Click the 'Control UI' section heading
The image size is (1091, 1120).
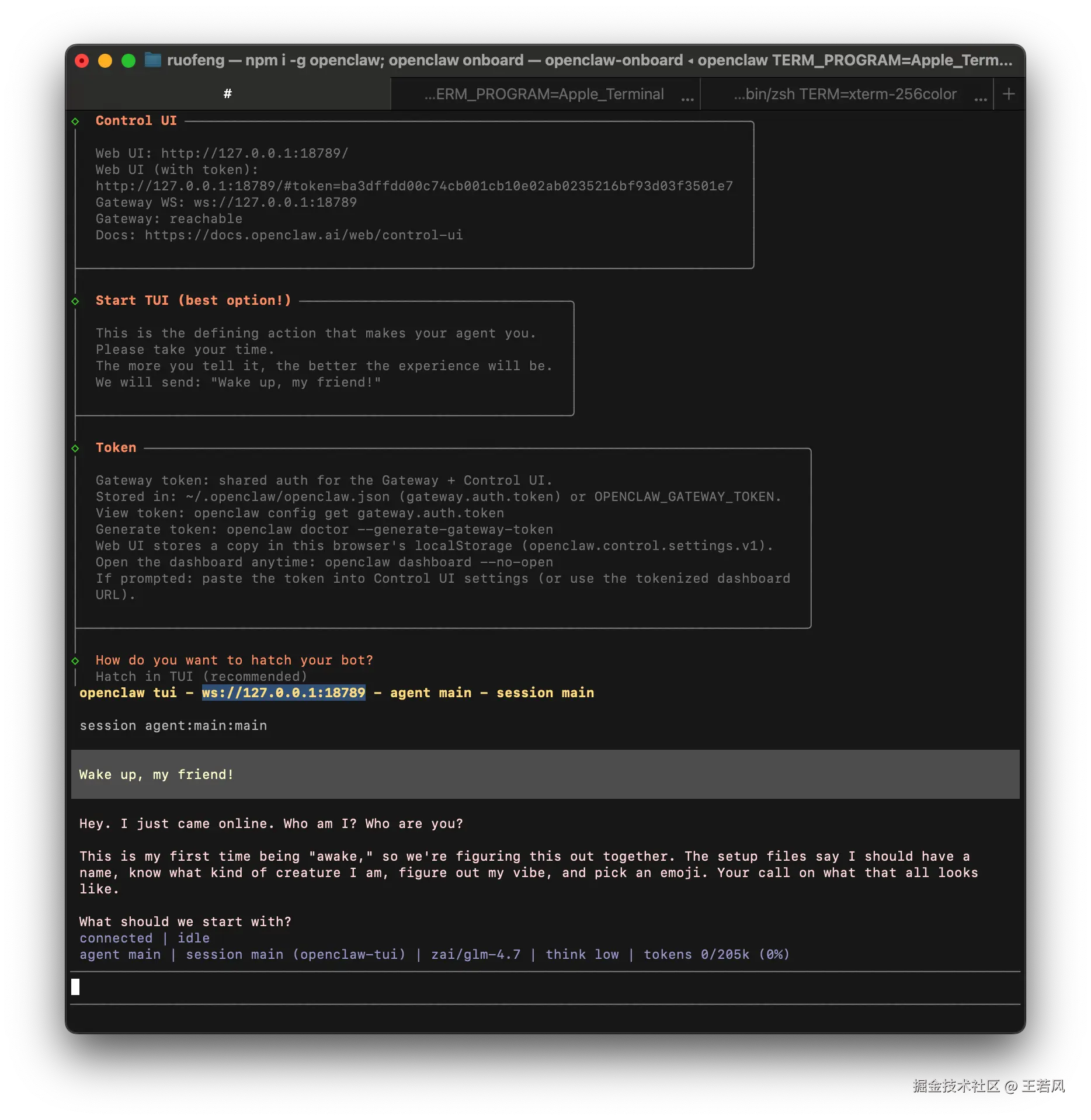pyautogui.click(x=136, y=120)
